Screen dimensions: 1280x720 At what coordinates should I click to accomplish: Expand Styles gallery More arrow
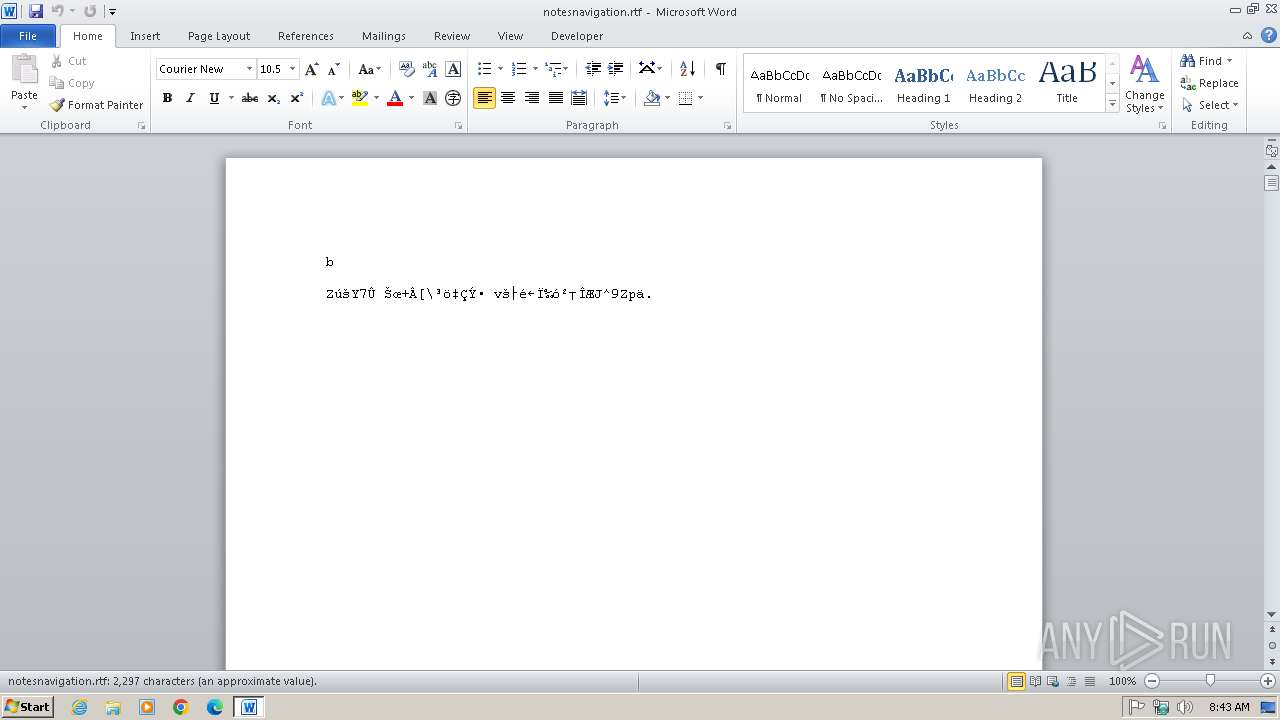coord(1112,103)
